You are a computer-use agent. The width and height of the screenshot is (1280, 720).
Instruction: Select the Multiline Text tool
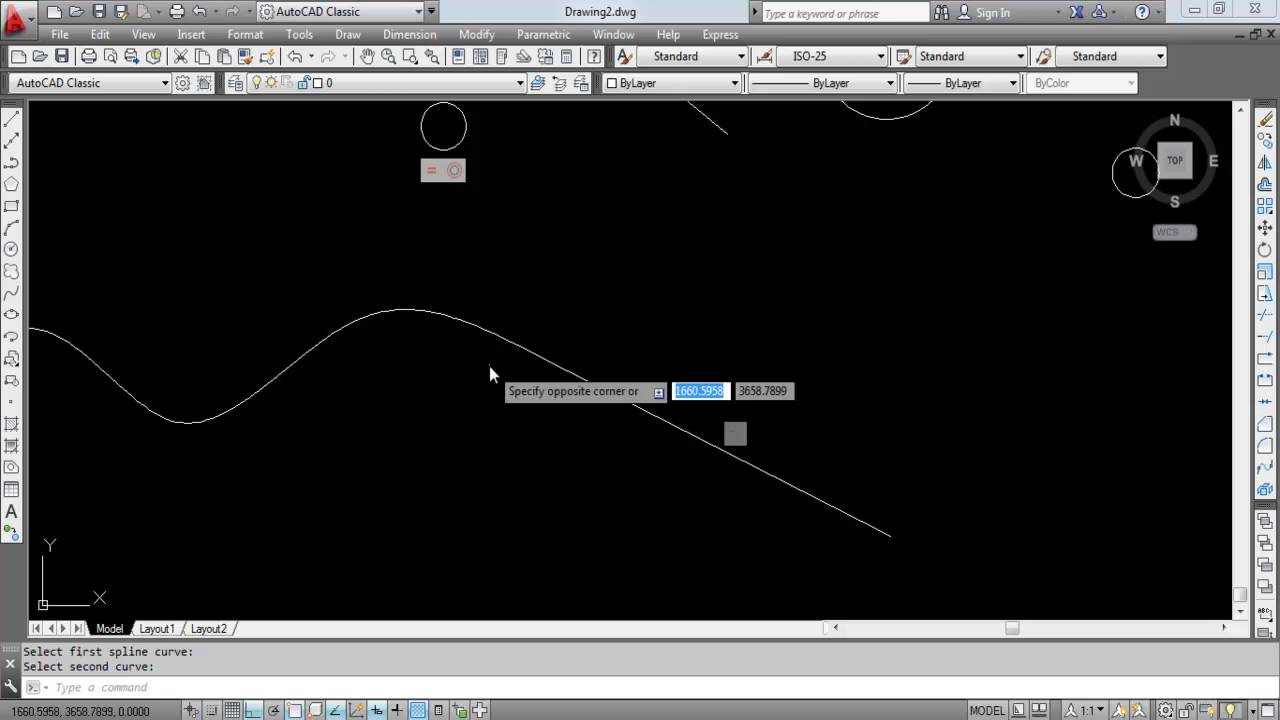point(12,511)
